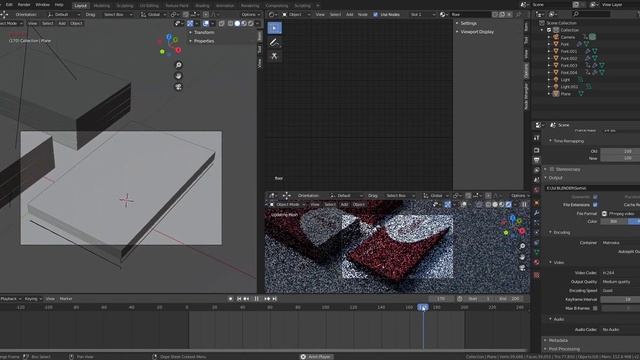This screenshot has height=360, width=640.
Task: Click the Keyframe Interval value field
Action: pos(620,299)
